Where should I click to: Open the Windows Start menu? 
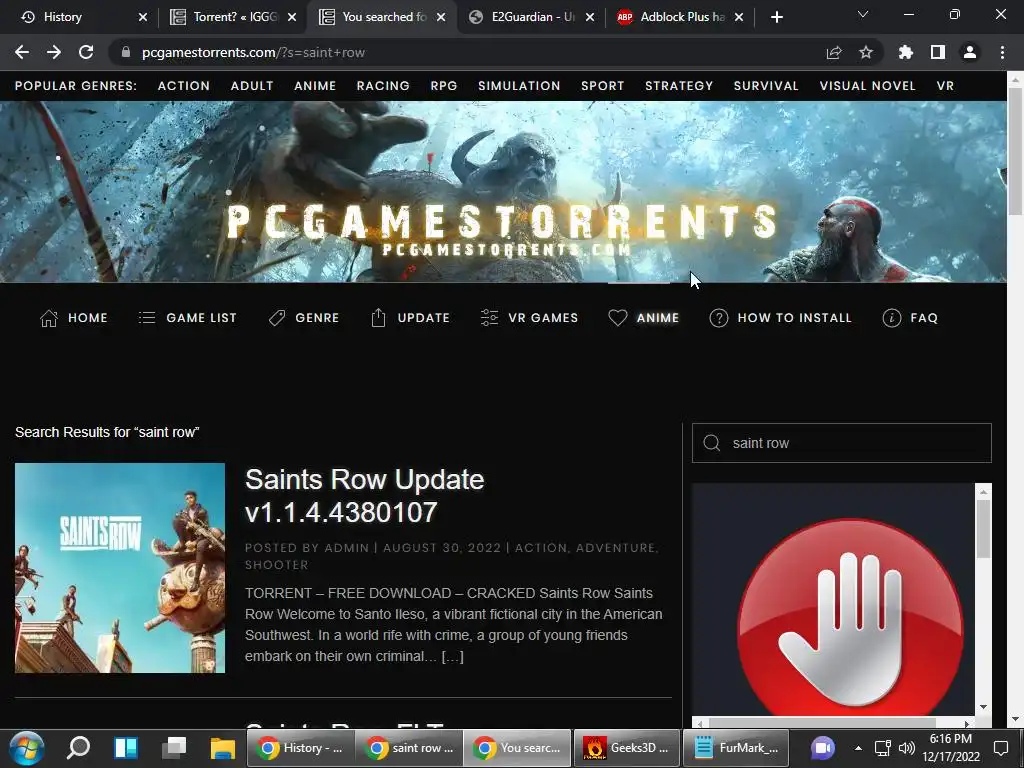(x=26, y=748)
